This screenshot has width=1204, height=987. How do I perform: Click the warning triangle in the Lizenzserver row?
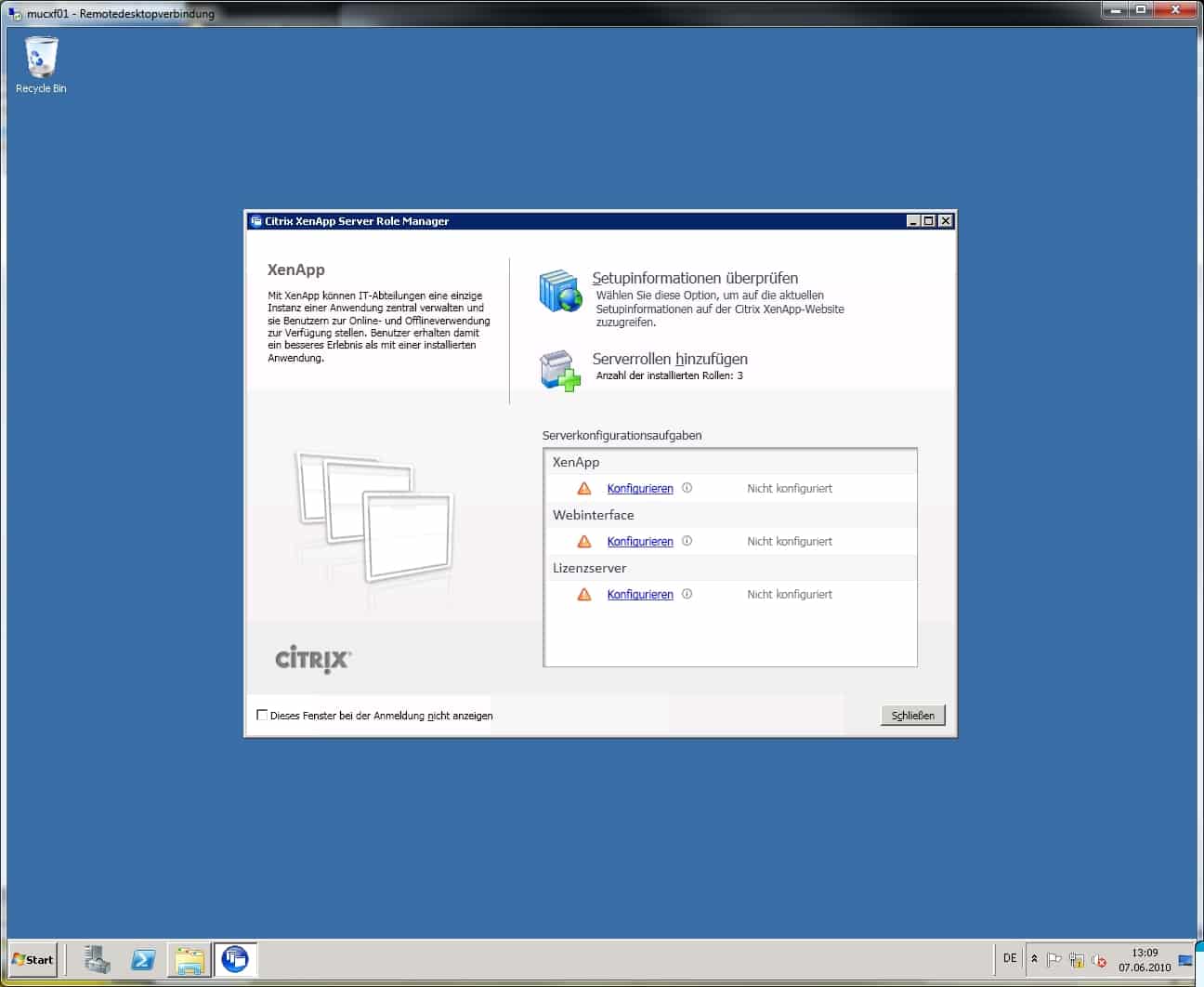pos(584,594)
